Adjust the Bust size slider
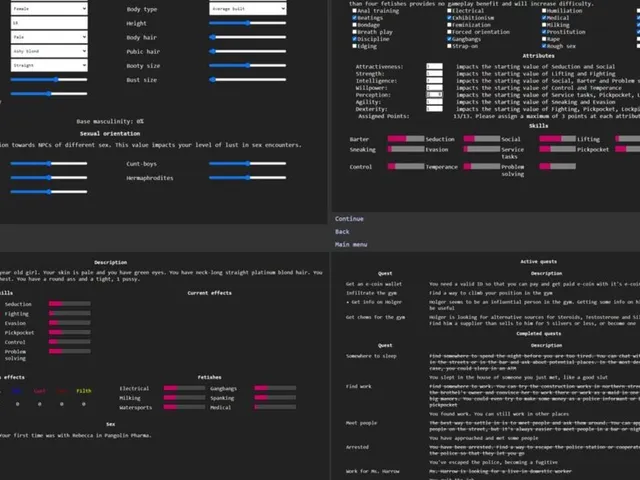 247,80
